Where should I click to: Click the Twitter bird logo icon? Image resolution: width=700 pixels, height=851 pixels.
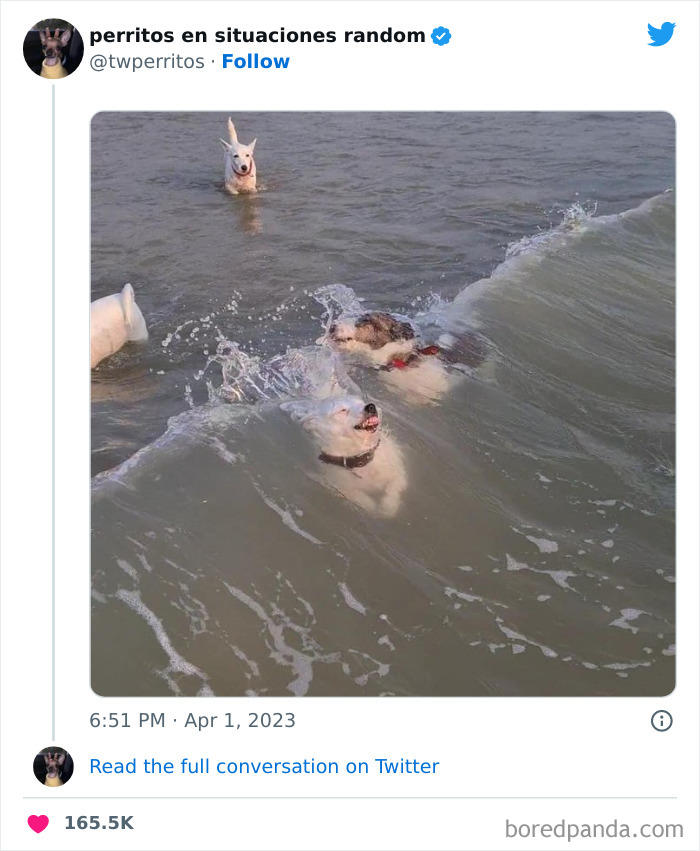pos(661,33)
